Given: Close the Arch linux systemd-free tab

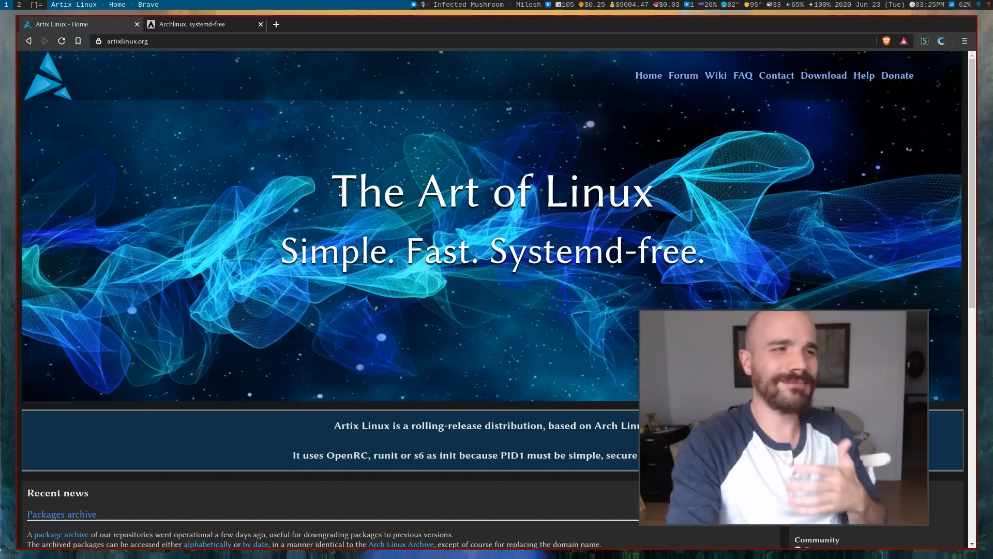Looking at the screenshot, I should pos(260,25).
